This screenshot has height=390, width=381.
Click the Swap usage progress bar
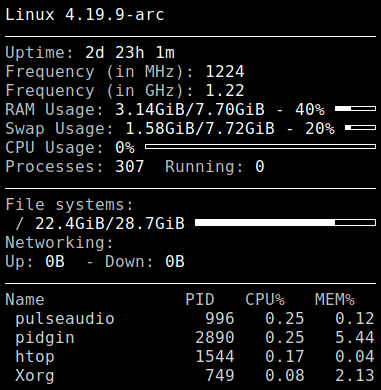[x=360, y=128]
